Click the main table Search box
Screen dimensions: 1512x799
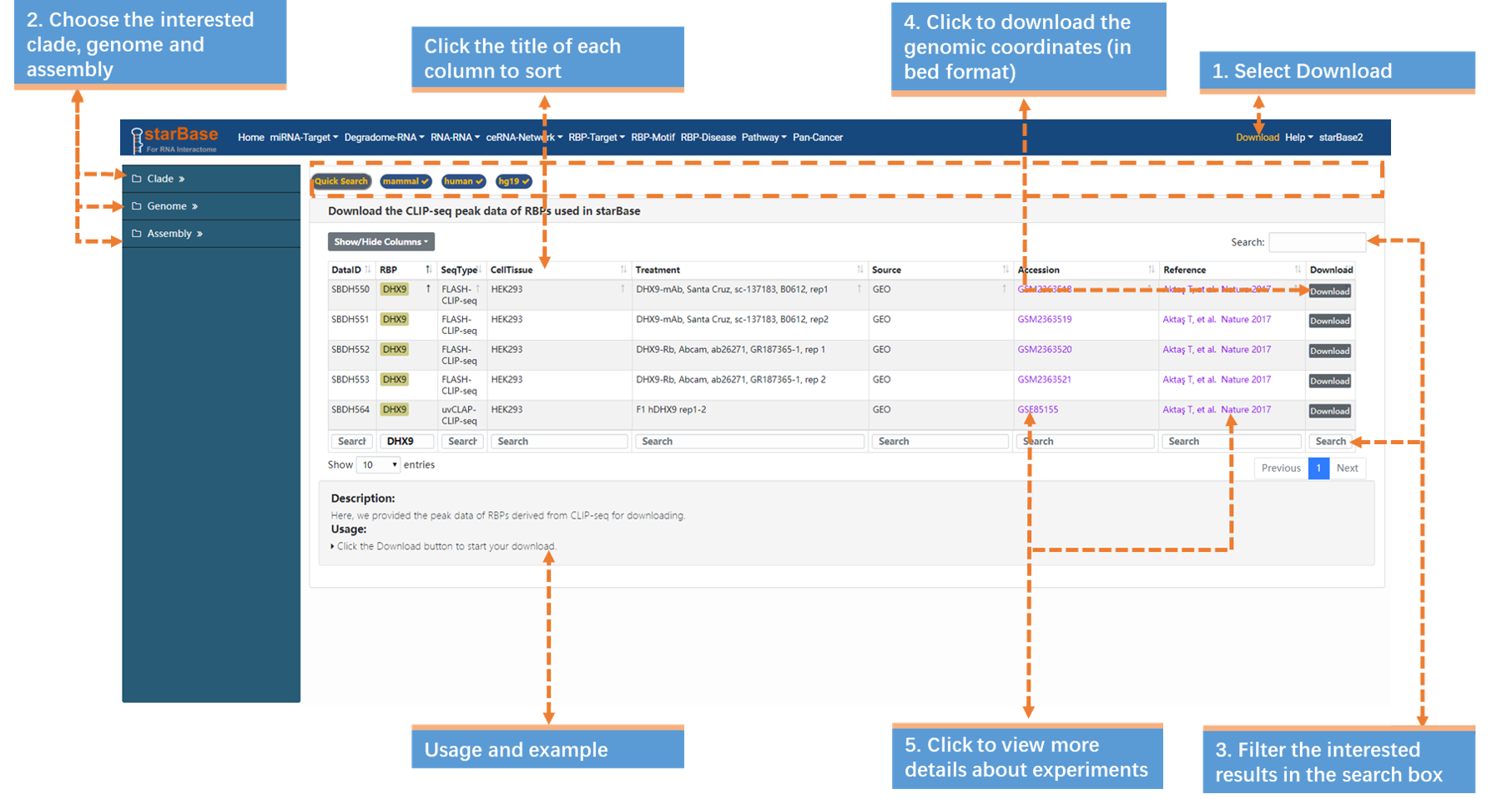(1317, 242)
